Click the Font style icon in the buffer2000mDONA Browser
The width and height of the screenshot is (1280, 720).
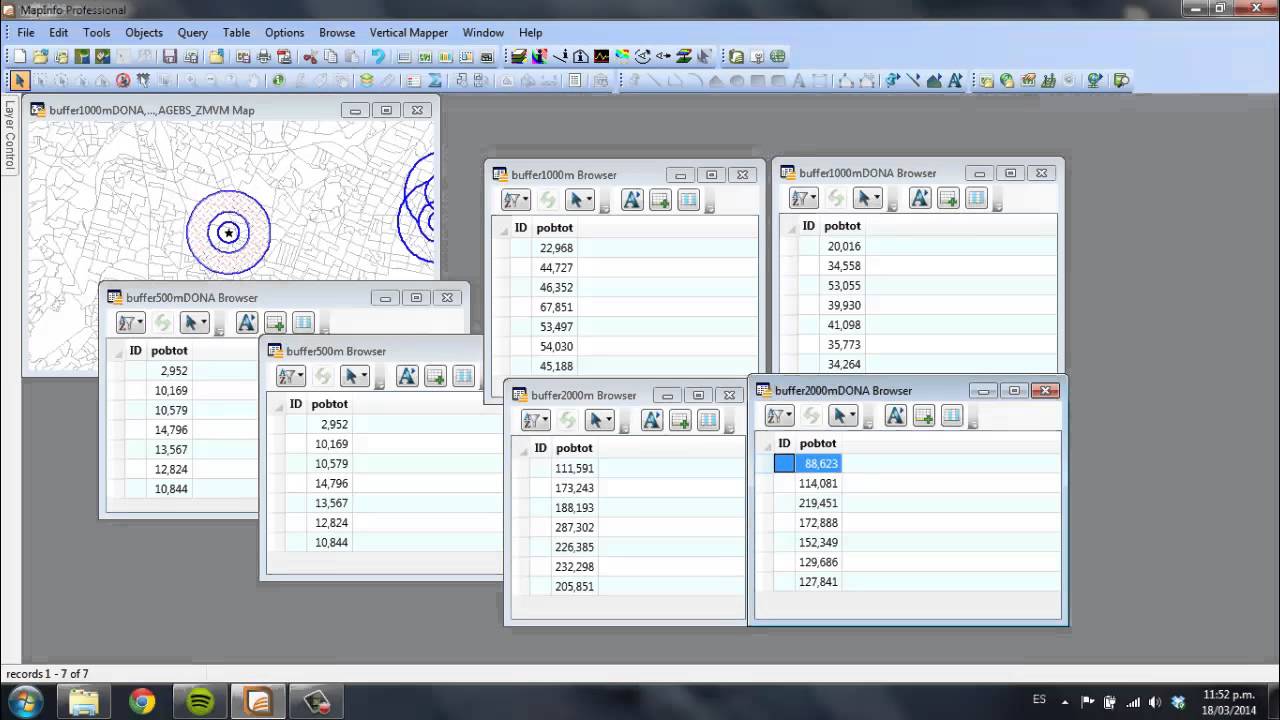pyautogui.click(x=896, y=416)
